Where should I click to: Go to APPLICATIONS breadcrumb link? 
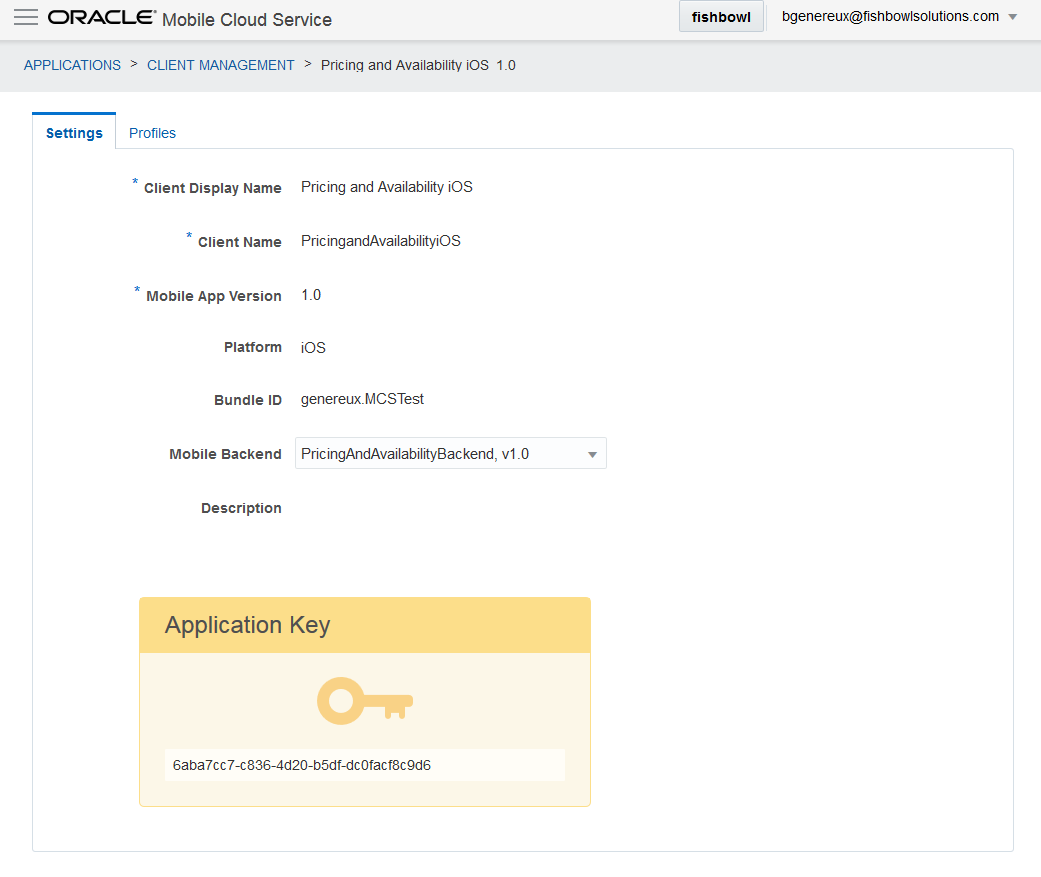(x=72, y=65)
